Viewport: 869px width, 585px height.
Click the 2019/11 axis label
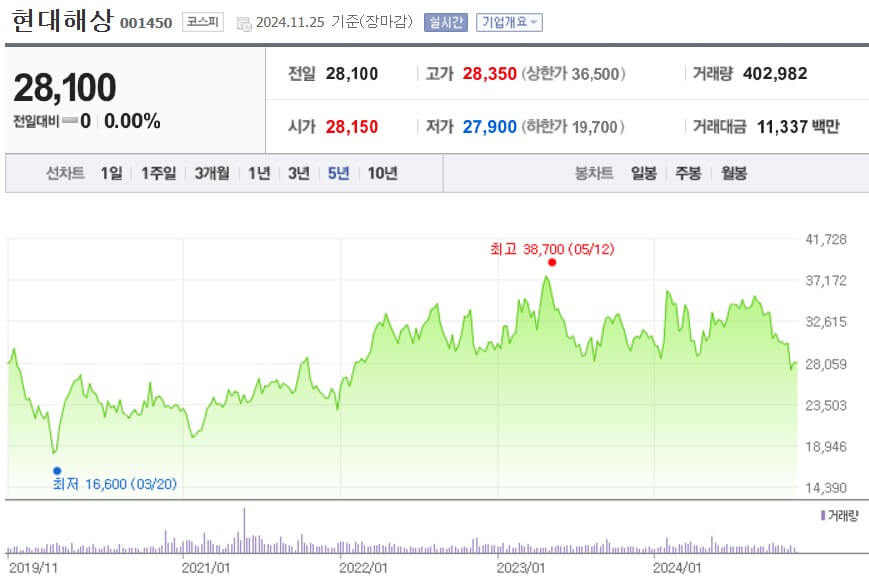(33, 568)
